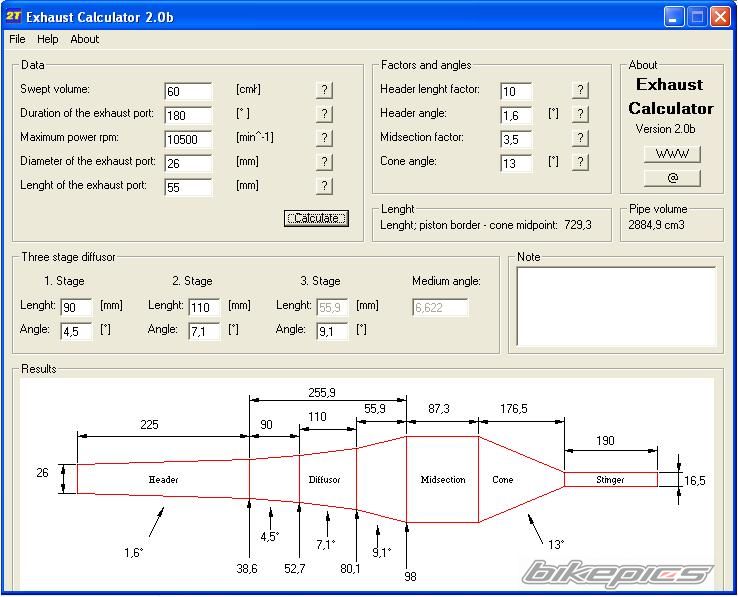This screenshot has height=597, width=738.
Task: Click the 2T app icon in title bar
Action: 14,16
